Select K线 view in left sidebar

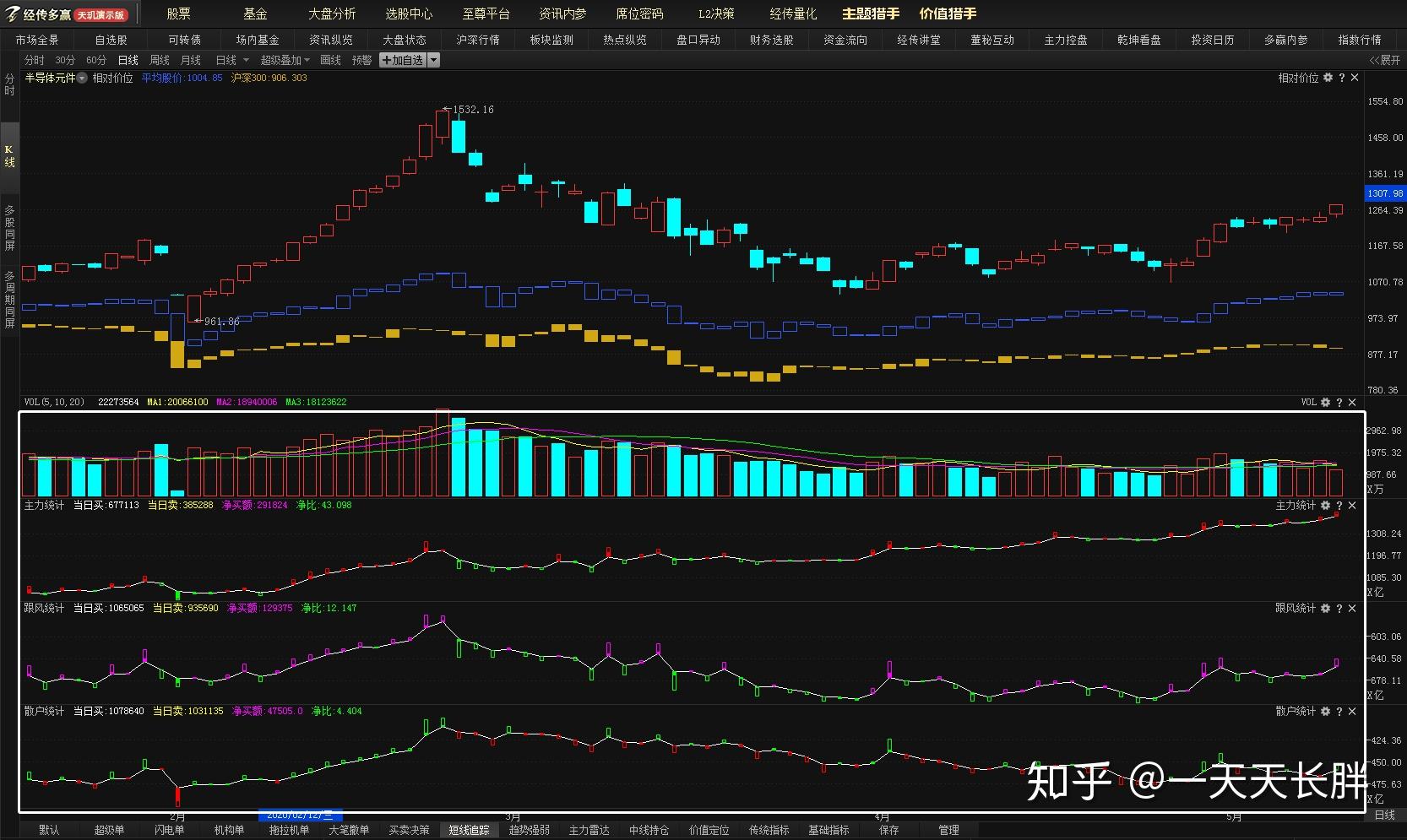(9, 156)
